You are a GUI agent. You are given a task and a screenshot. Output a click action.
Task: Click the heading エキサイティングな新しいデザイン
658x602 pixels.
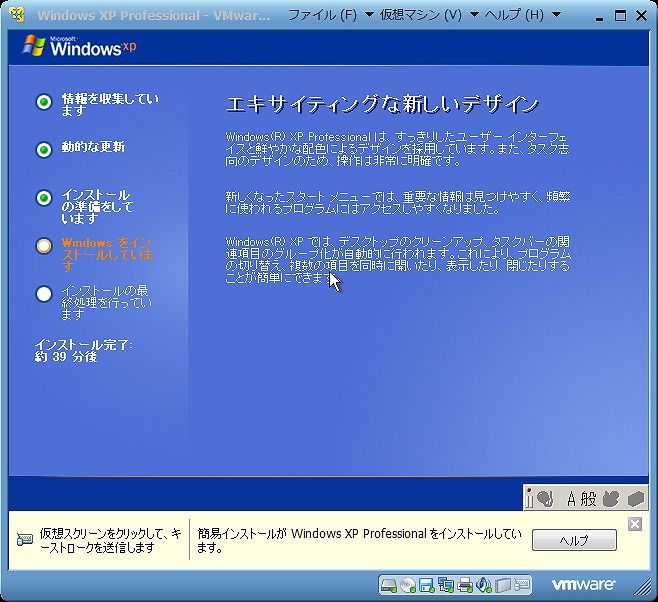coord(382,104)
